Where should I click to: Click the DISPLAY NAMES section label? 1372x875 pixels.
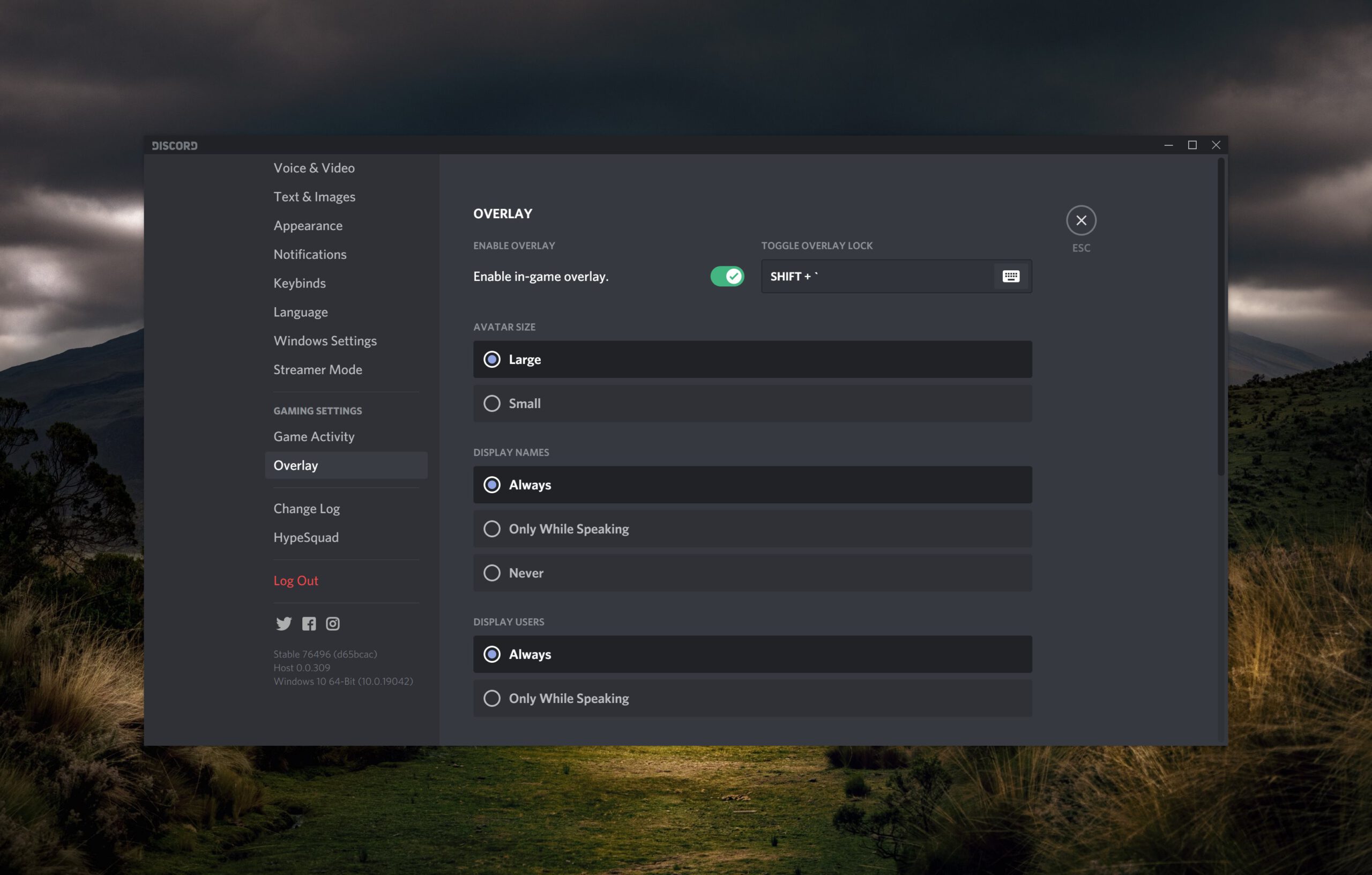(x=511, y=453)
